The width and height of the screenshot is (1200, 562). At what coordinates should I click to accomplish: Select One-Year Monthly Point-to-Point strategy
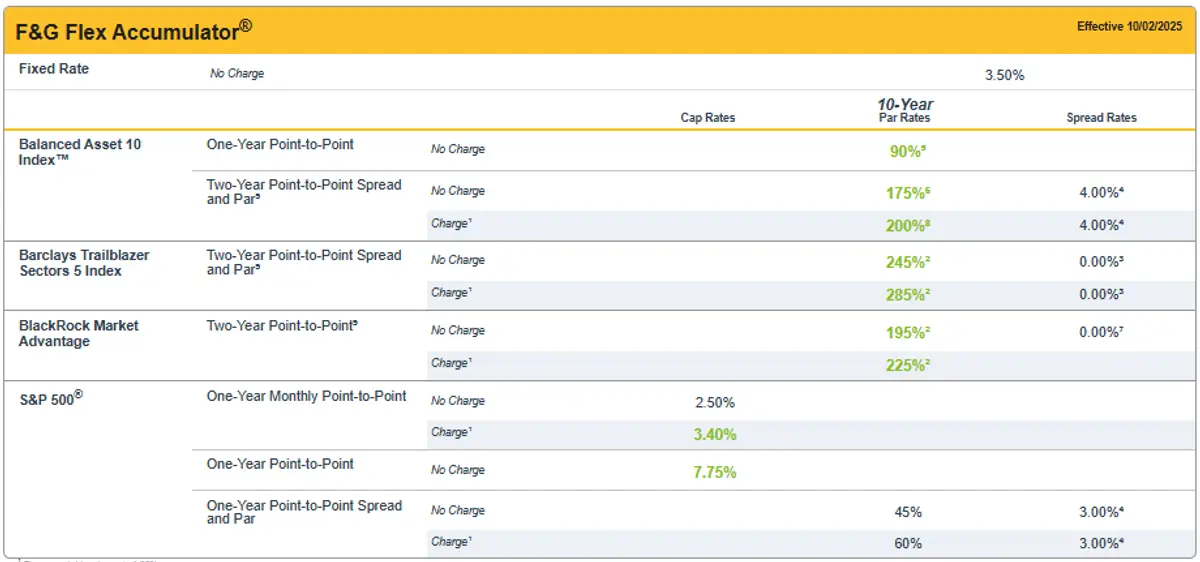coord(307,396)
